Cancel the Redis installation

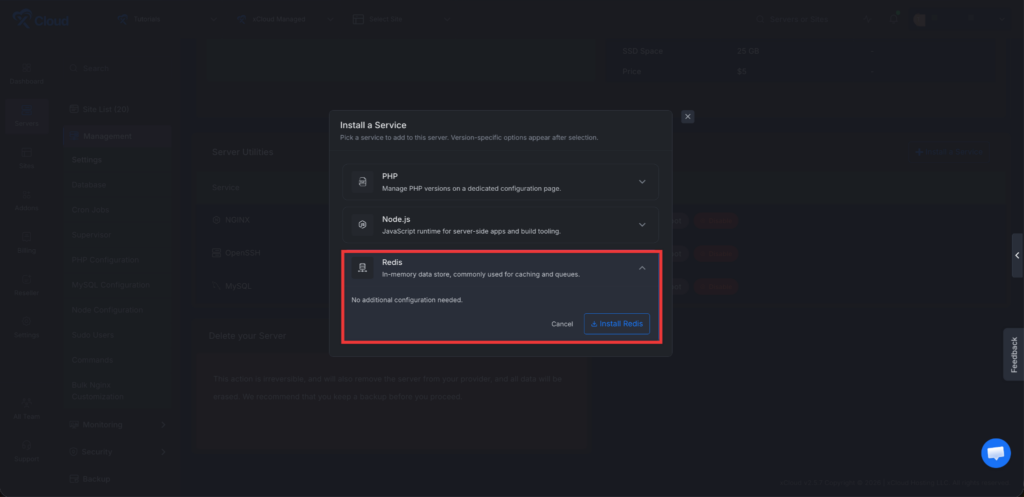click(562, 324)
